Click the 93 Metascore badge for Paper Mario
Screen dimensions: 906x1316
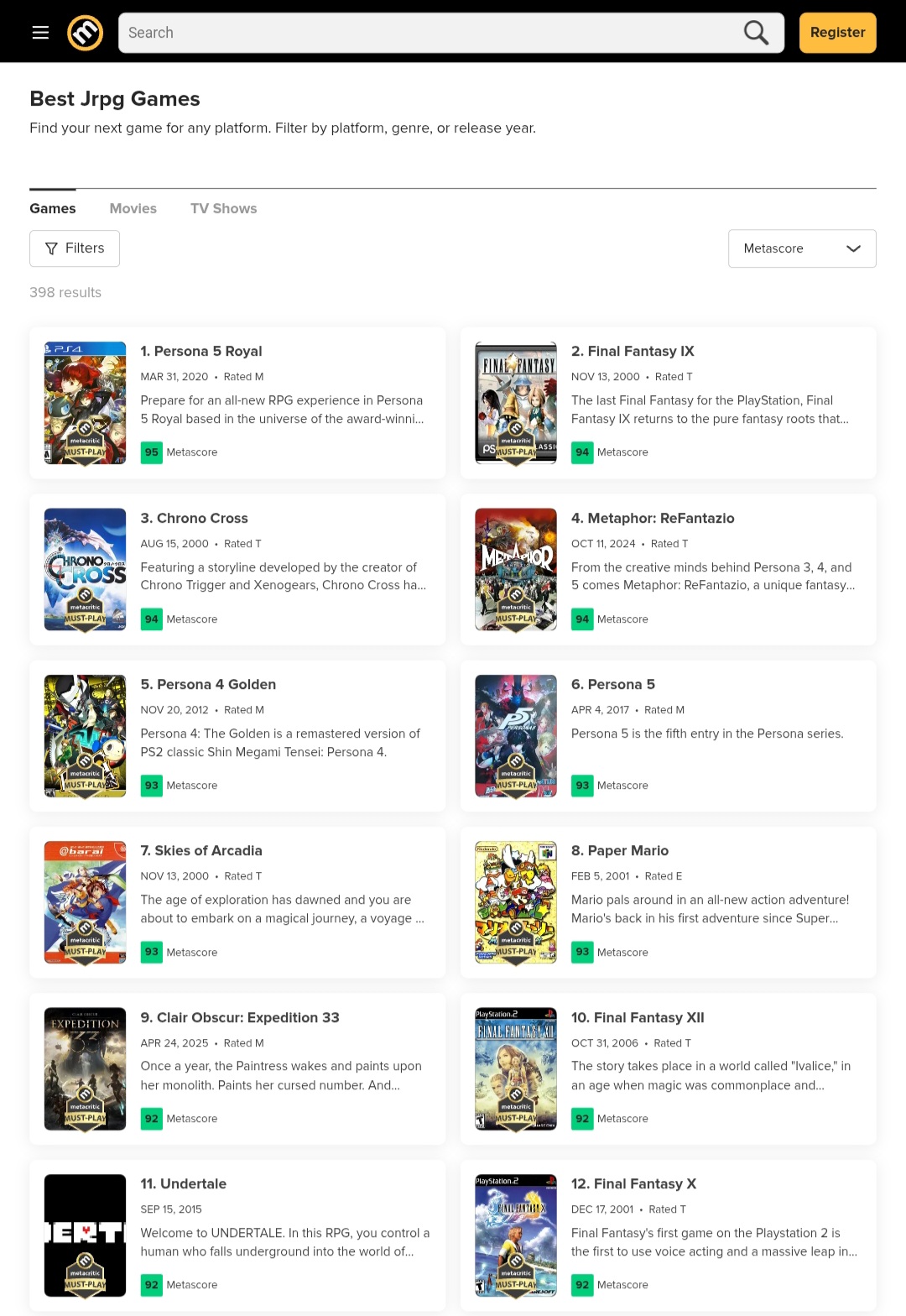(582, 952)
